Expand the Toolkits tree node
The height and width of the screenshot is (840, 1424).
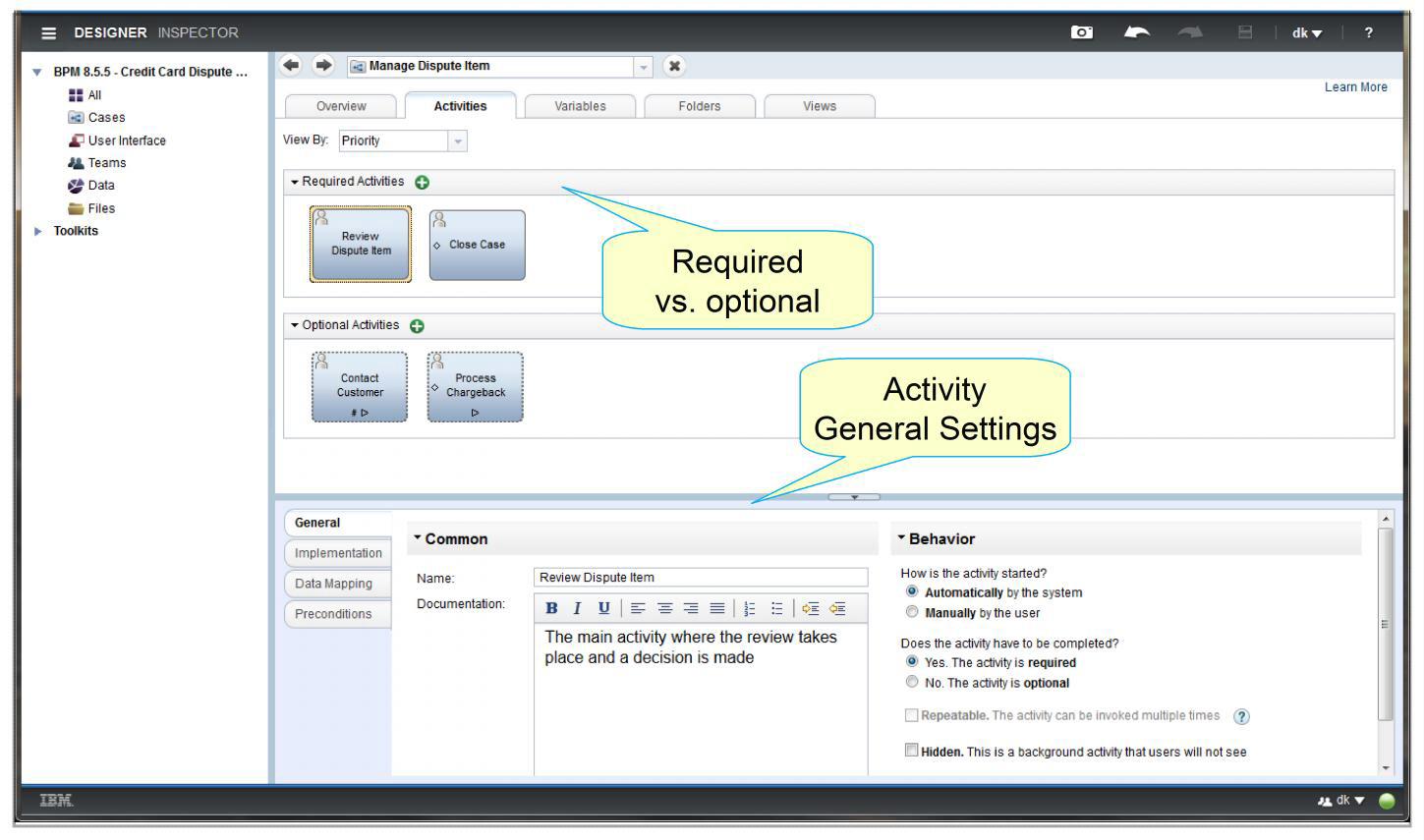tap(38, 232)
